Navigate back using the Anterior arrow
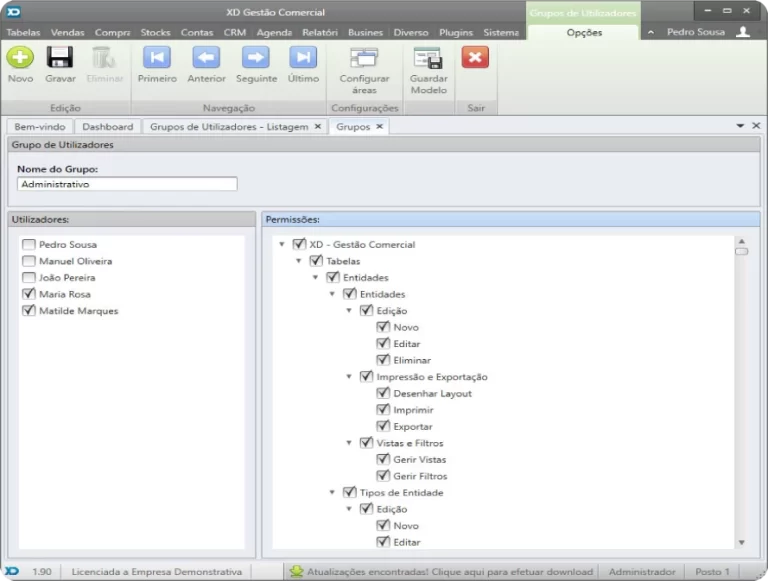 click(206, 58)
